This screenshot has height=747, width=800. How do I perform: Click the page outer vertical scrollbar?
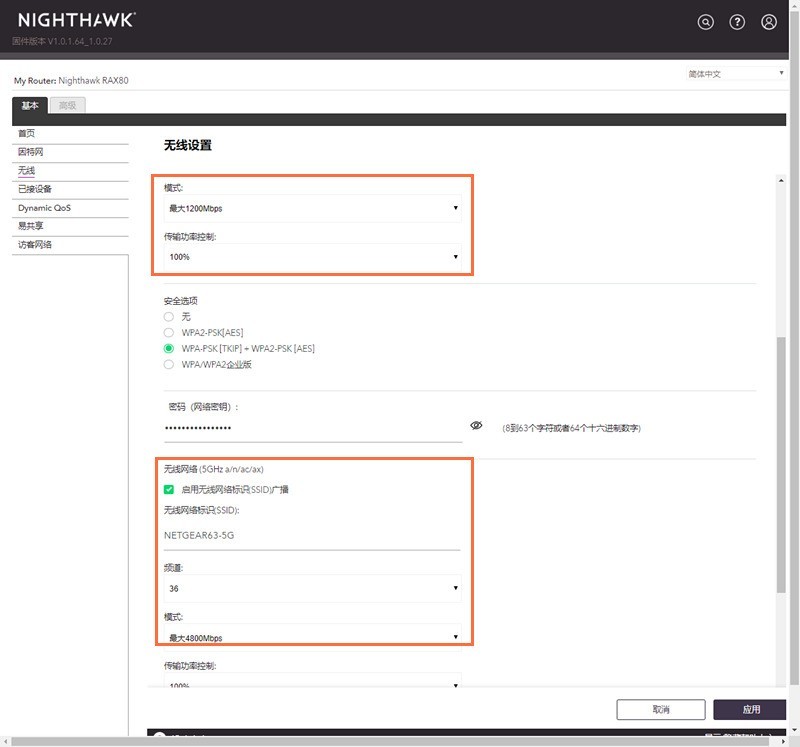click(x=794, y=347)
